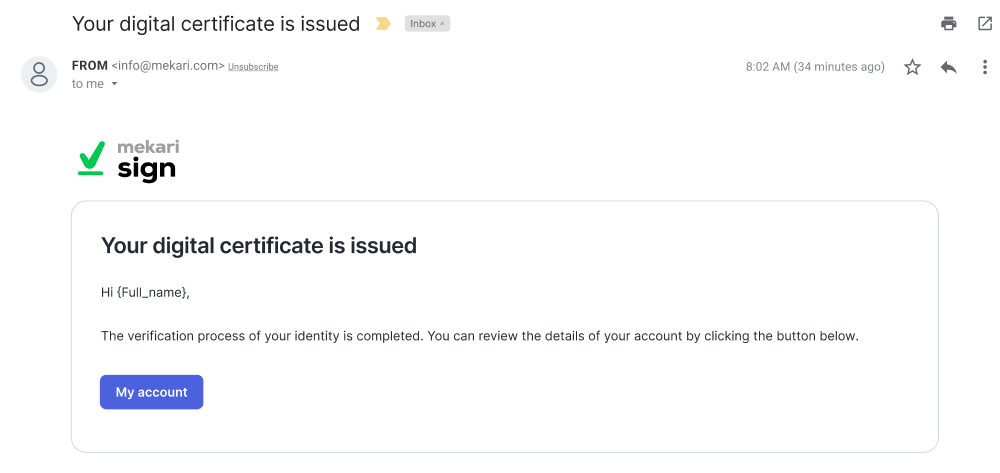The height and width of the screenshot is (473, 1000).
Task: Expand recipient details next to "to me"
Action: pyautogui.click(x=114, y=84)
